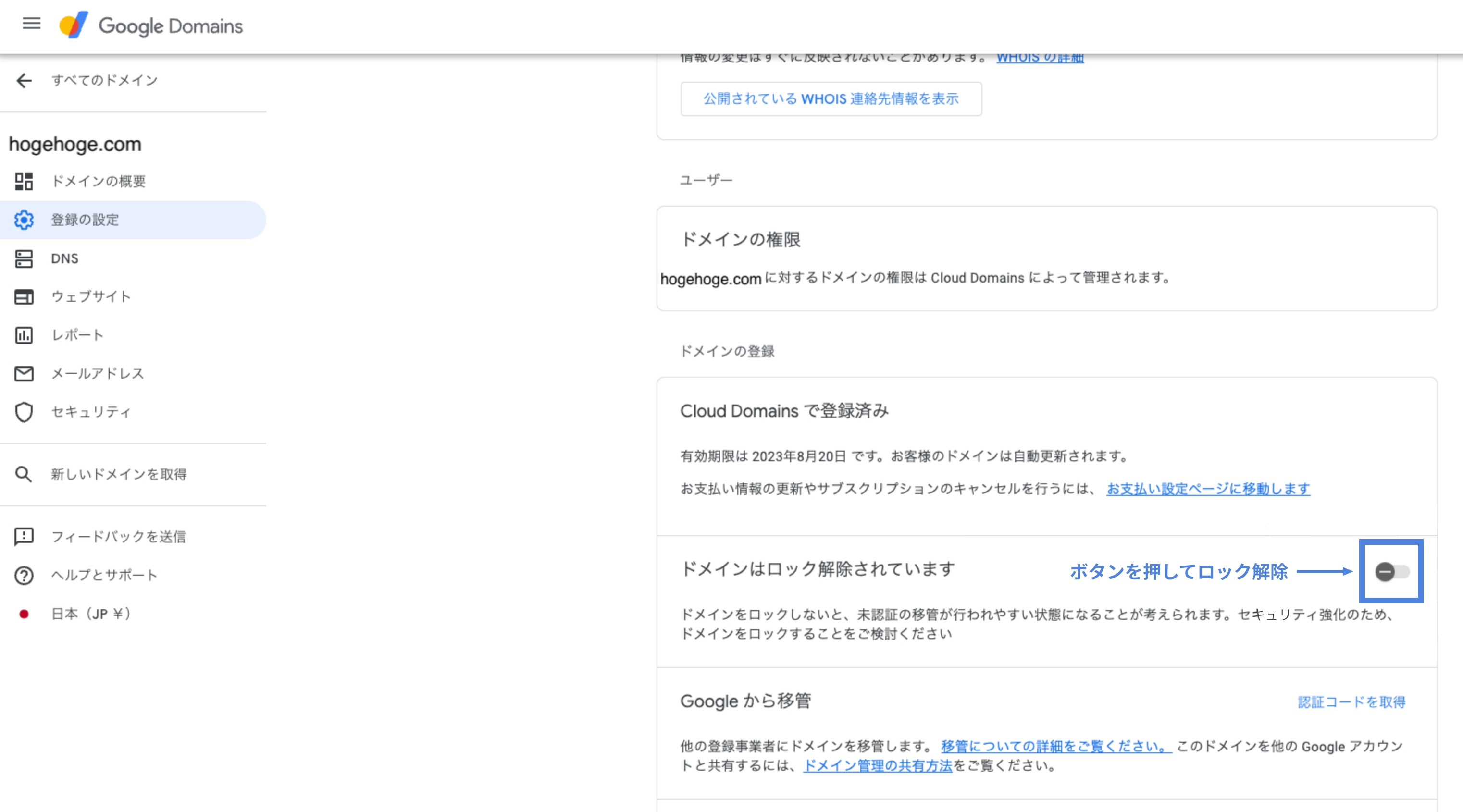Viewport: 1463px width, 812px height.
Task: Click the back arrow to すべてのドメイン
Action: tap(24, 81)
